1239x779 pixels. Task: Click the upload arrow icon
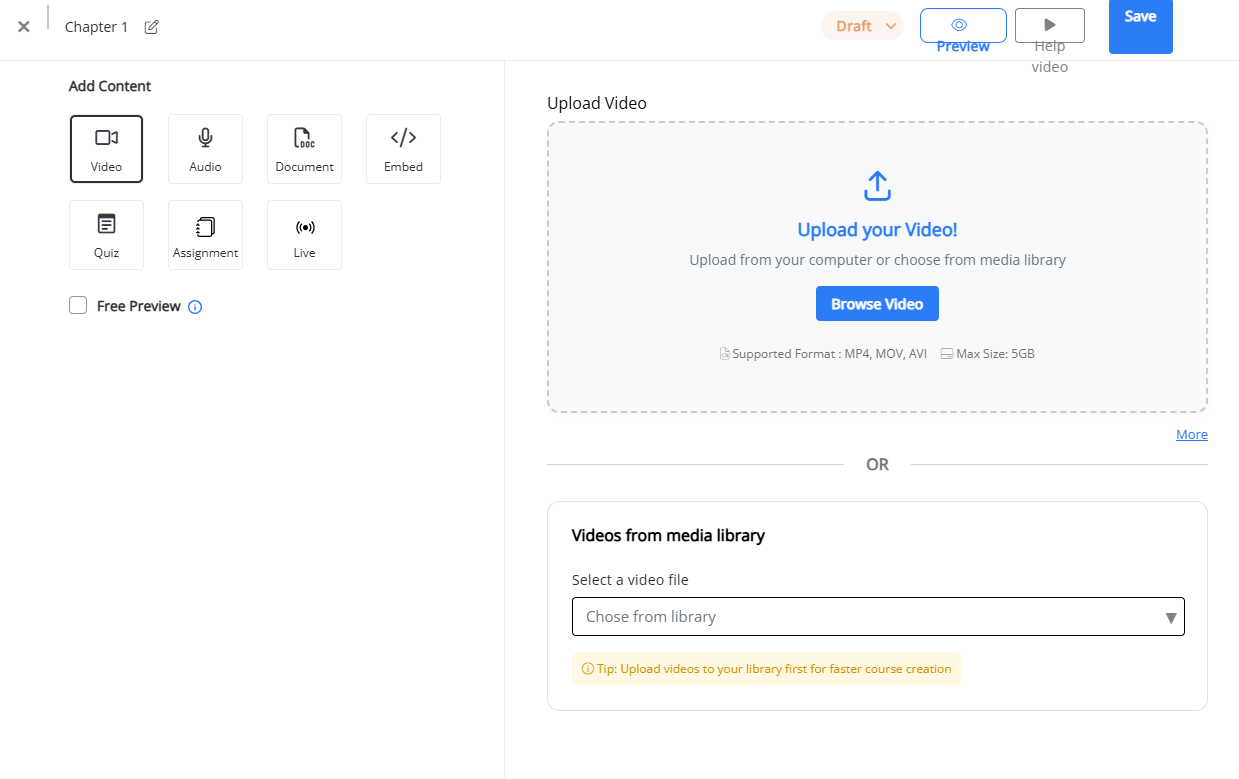877,186
